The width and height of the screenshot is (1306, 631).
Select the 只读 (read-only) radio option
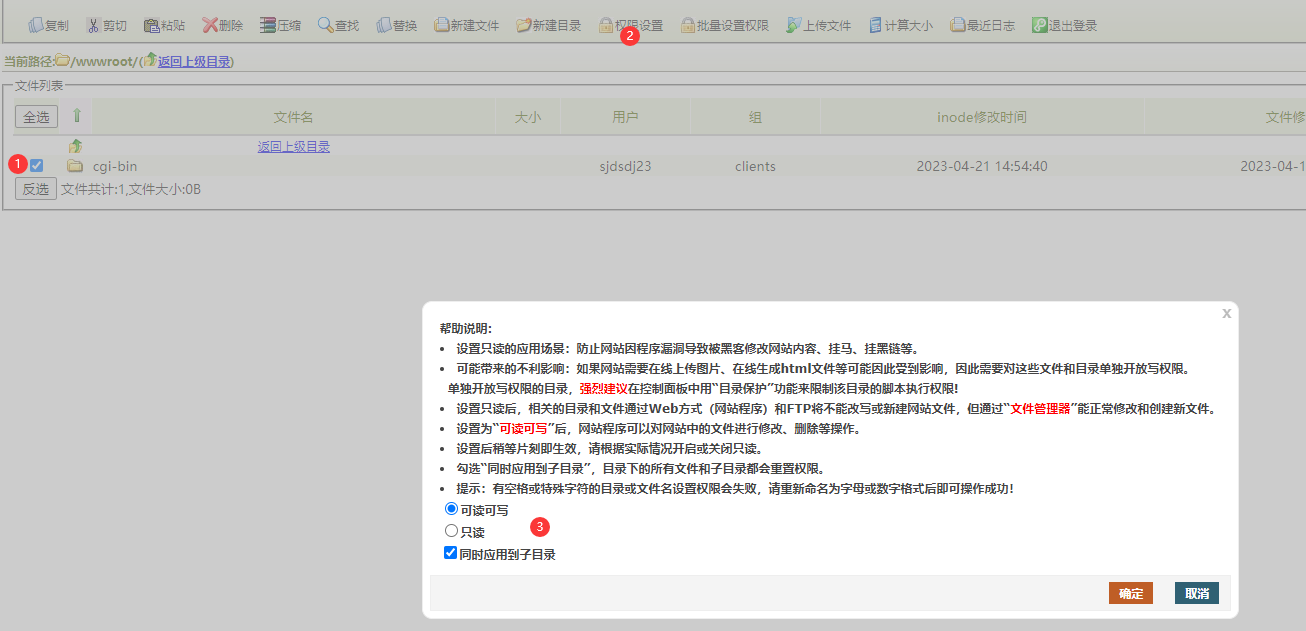coord(451,531)
